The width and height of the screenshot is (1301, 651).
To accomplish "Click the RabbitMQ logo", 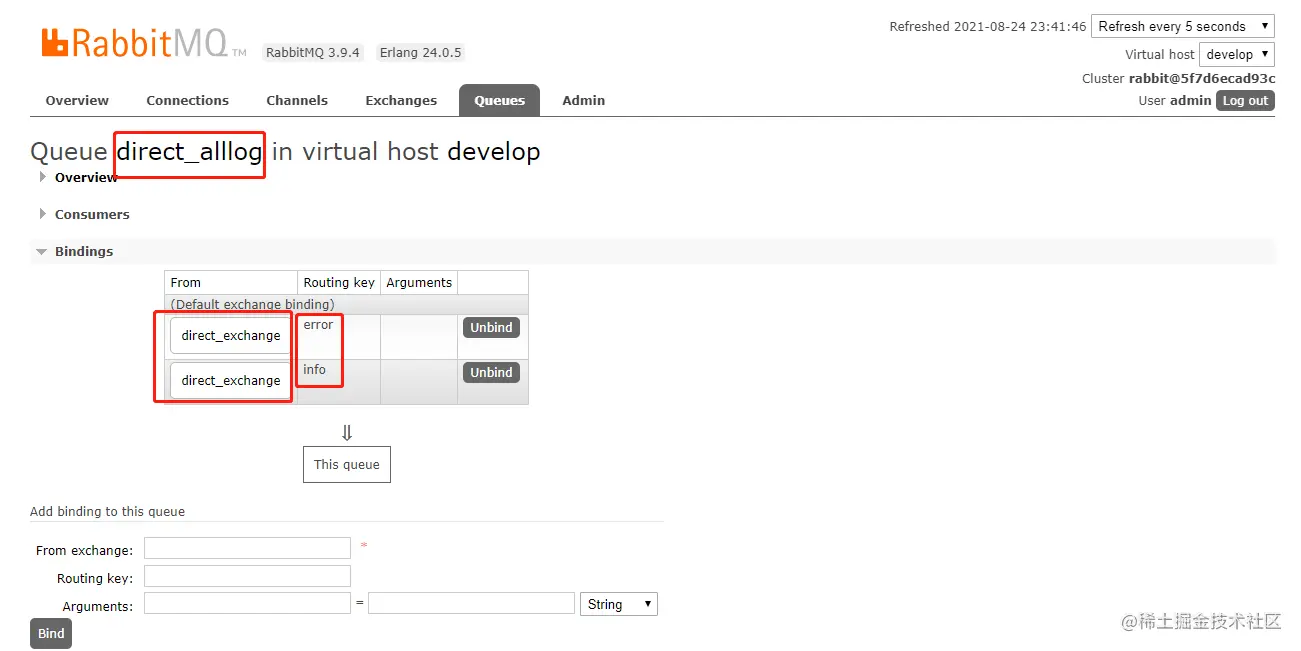I will (143, 43).
